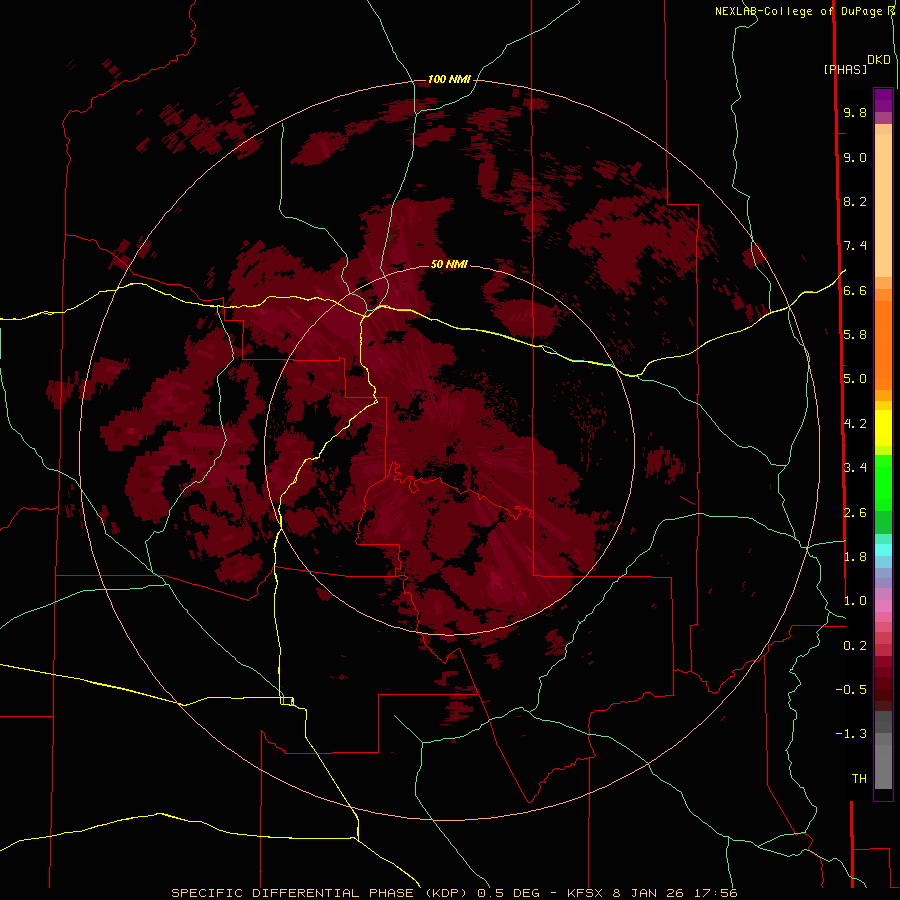Pick the peach segment of the color bar
Viewport: 900px width, 900px height.
[x=883, y=205]
